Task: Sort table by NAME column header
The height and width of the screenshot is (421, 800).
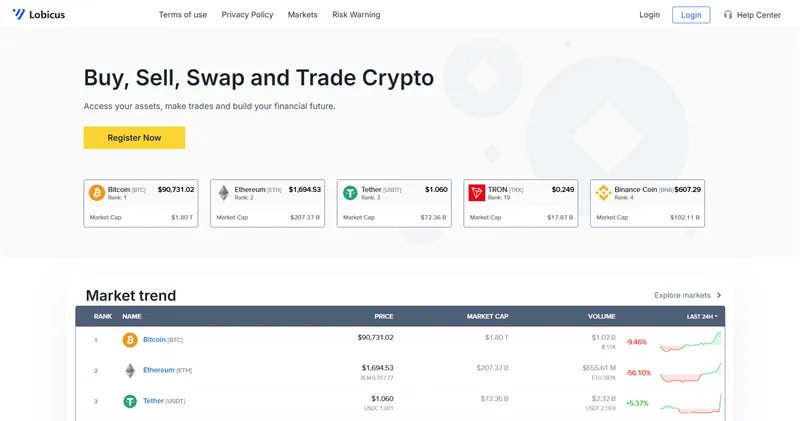Action: [x=132, y=316]
